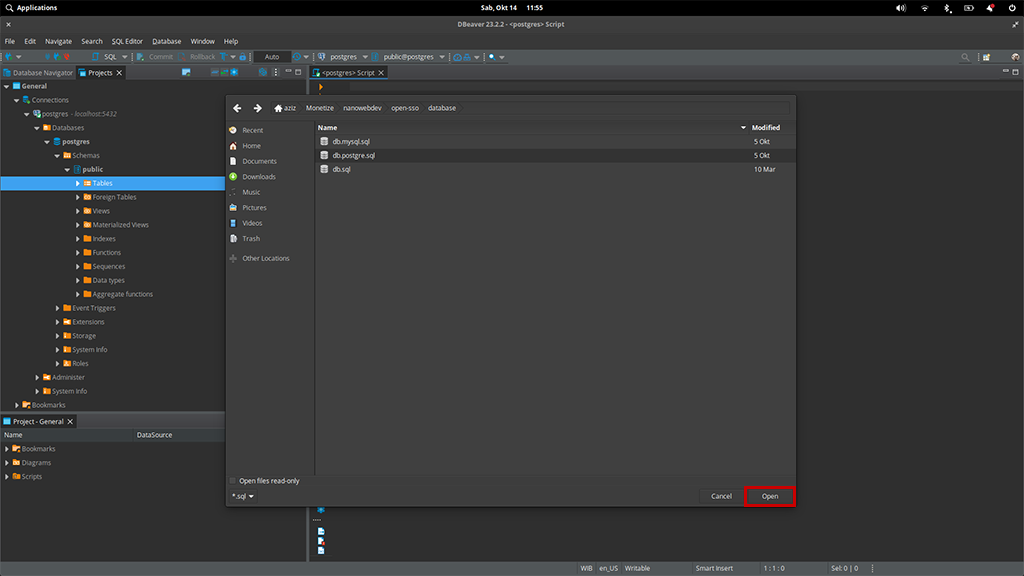
Task: Click the Modified column sort arrow
Action: pyautogui.click(x=743, y=128)
